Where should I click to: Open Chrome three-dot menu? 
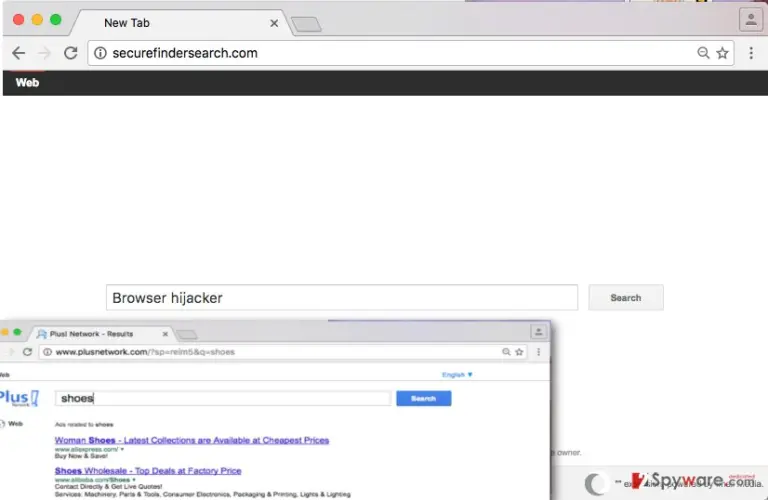tap(751, 53)
